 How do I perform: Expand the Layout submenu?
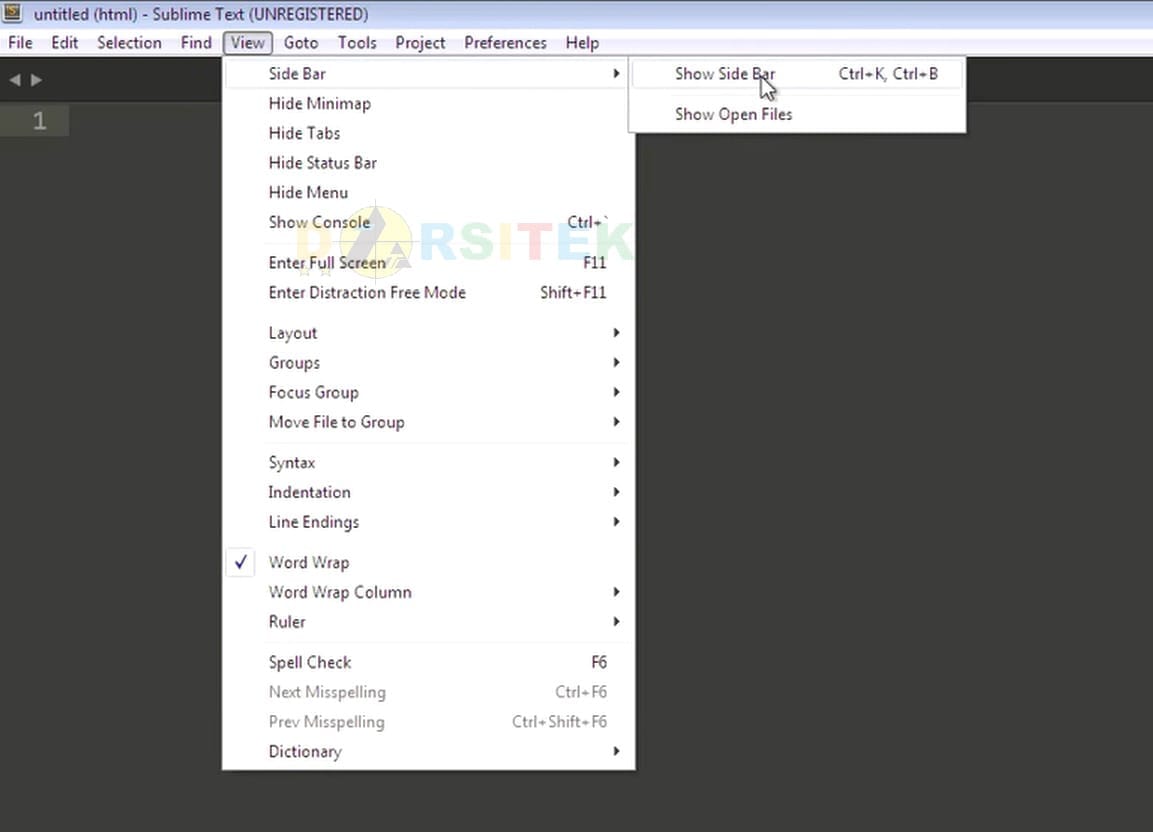click(x=429, y=333)
